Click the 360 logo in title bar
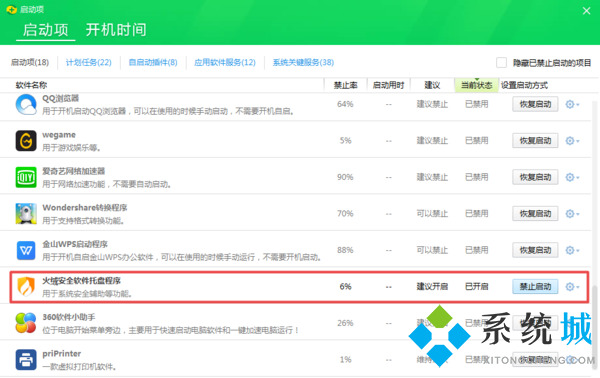 coord(12,9)
